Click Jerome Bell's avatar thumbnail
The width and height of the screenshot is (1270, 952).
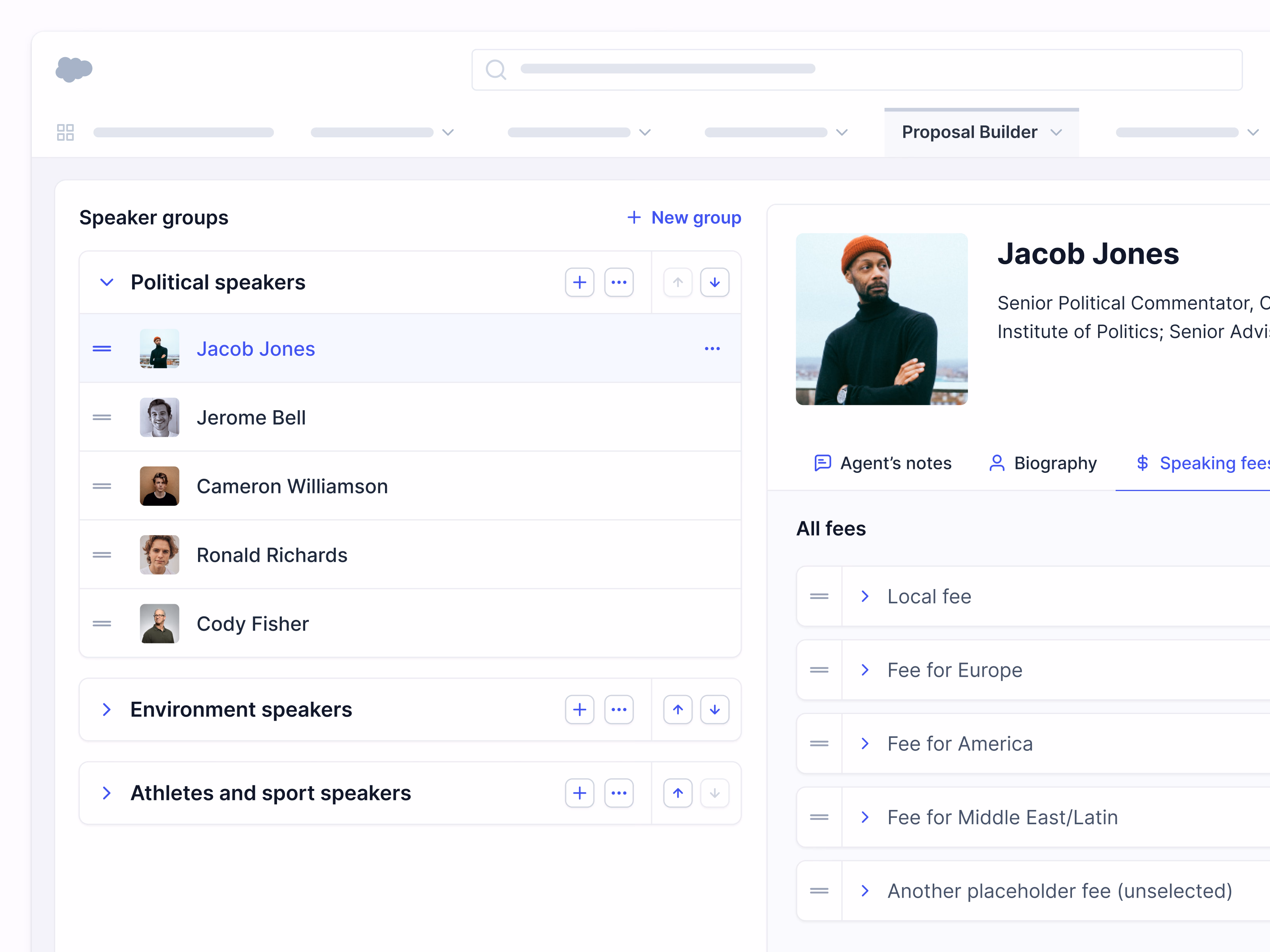pyautogui.click(x=160, y=417)
